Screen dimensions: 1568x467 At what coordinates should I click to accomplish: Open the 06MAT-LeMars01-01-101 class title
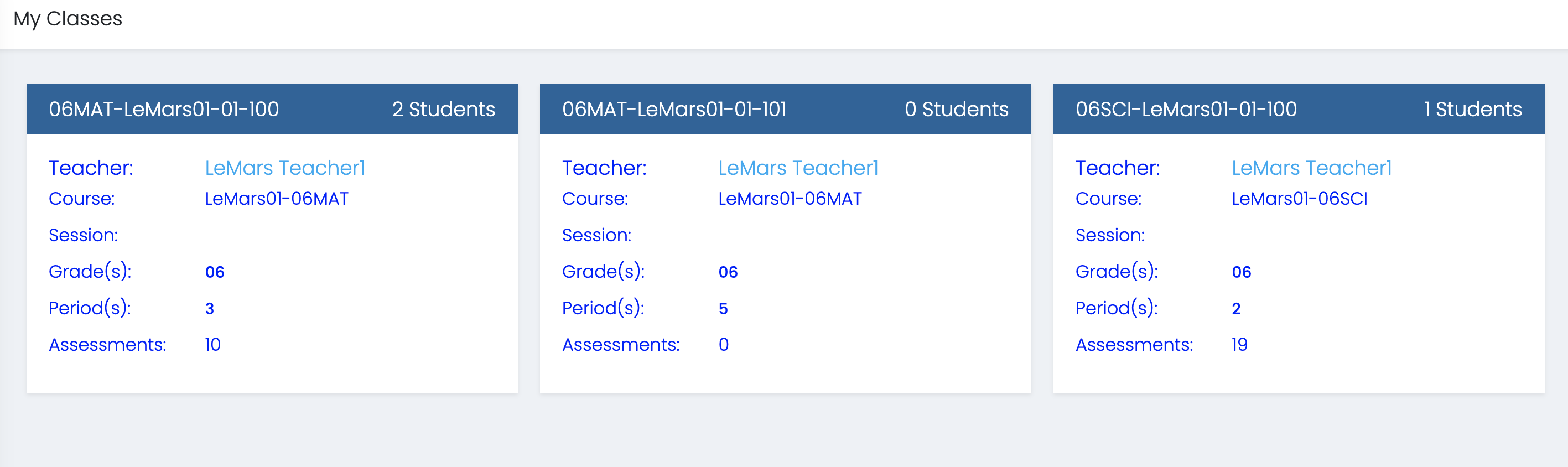tap(674, 110)
